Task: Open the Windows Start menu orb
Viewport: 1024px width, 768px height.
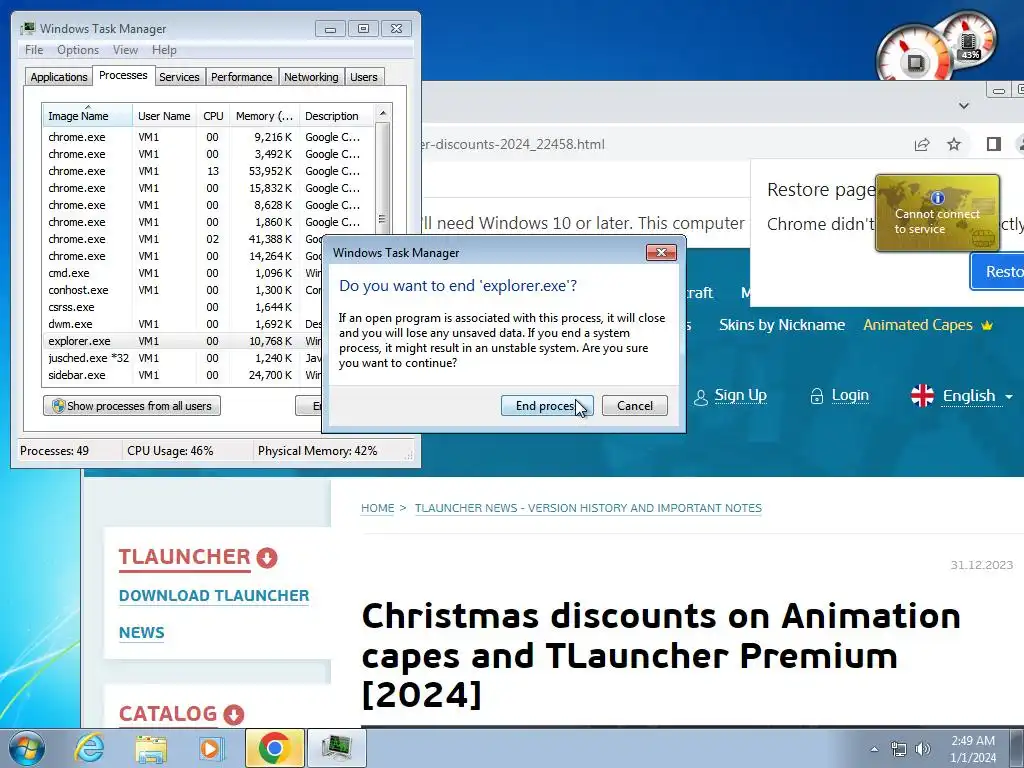Action: tap(26, 748)
